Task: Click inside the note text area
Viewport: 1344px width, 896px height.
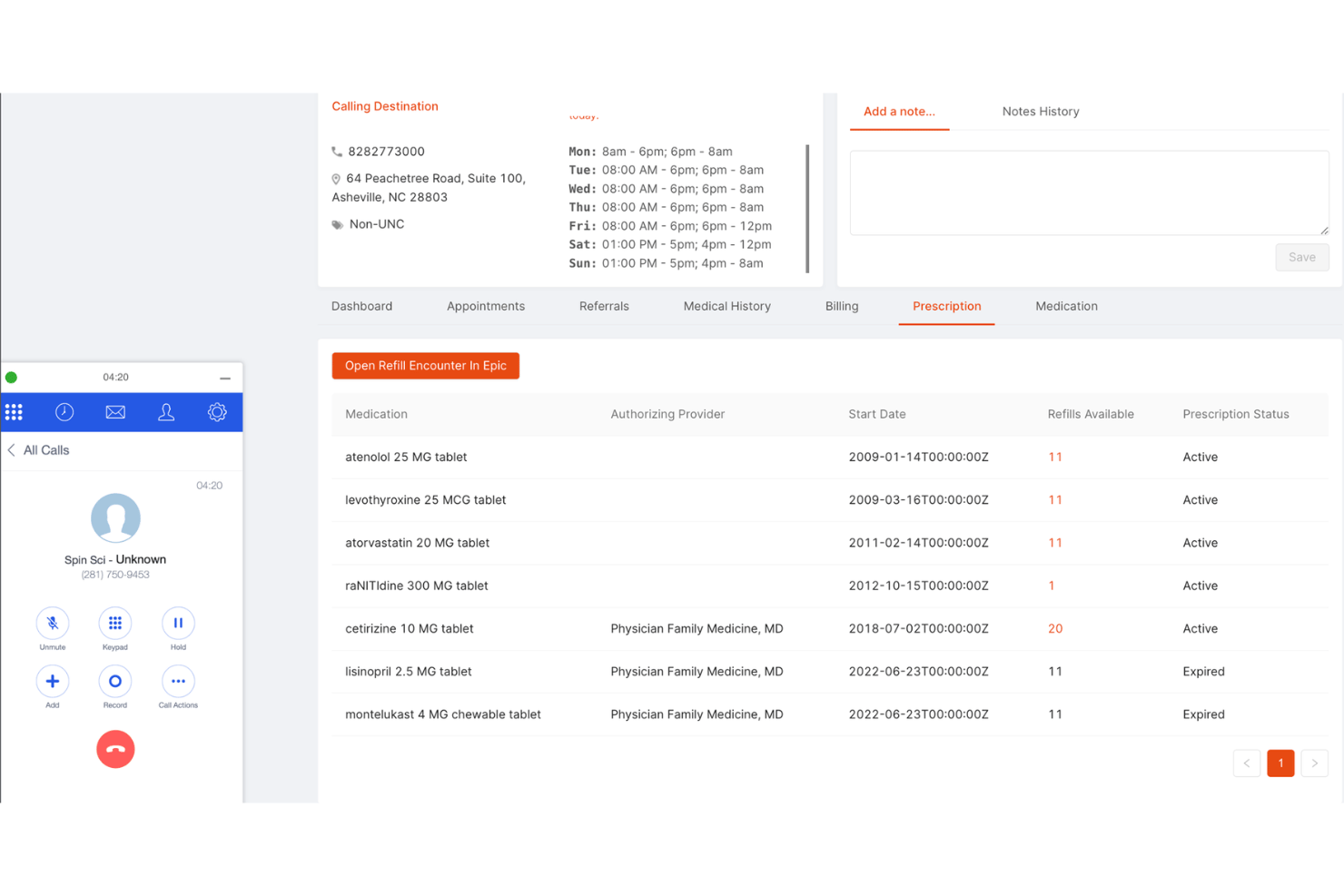Action: (x=1089, y=192)
